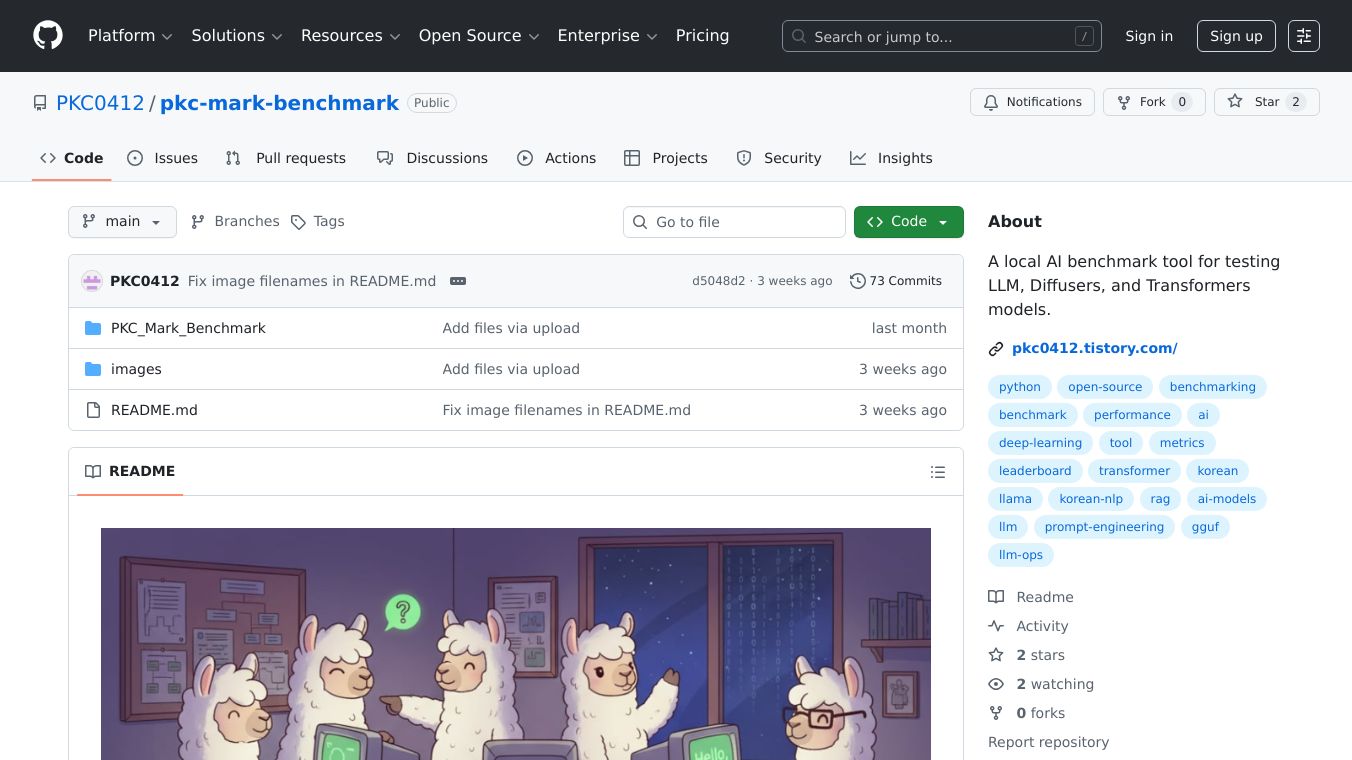Viewport: 1352px width, 760px height.
Task: Click the commit history clock icon
Action: point(857,281)
